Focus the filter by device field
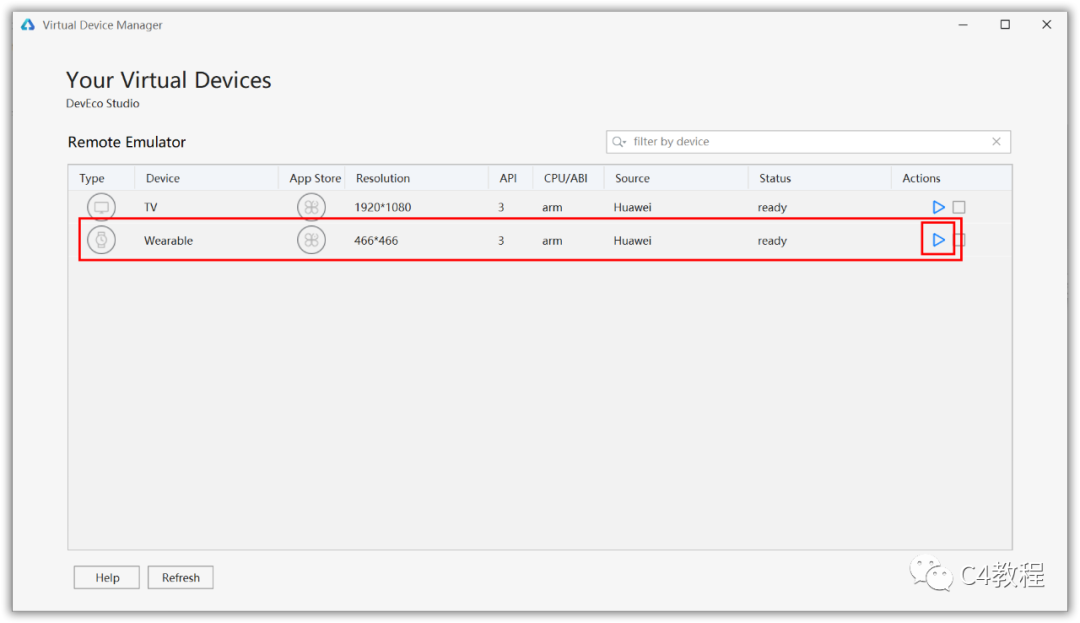The width and height of the screenshot is (1080, 623). pyautogui.click(x=808, y=142)
